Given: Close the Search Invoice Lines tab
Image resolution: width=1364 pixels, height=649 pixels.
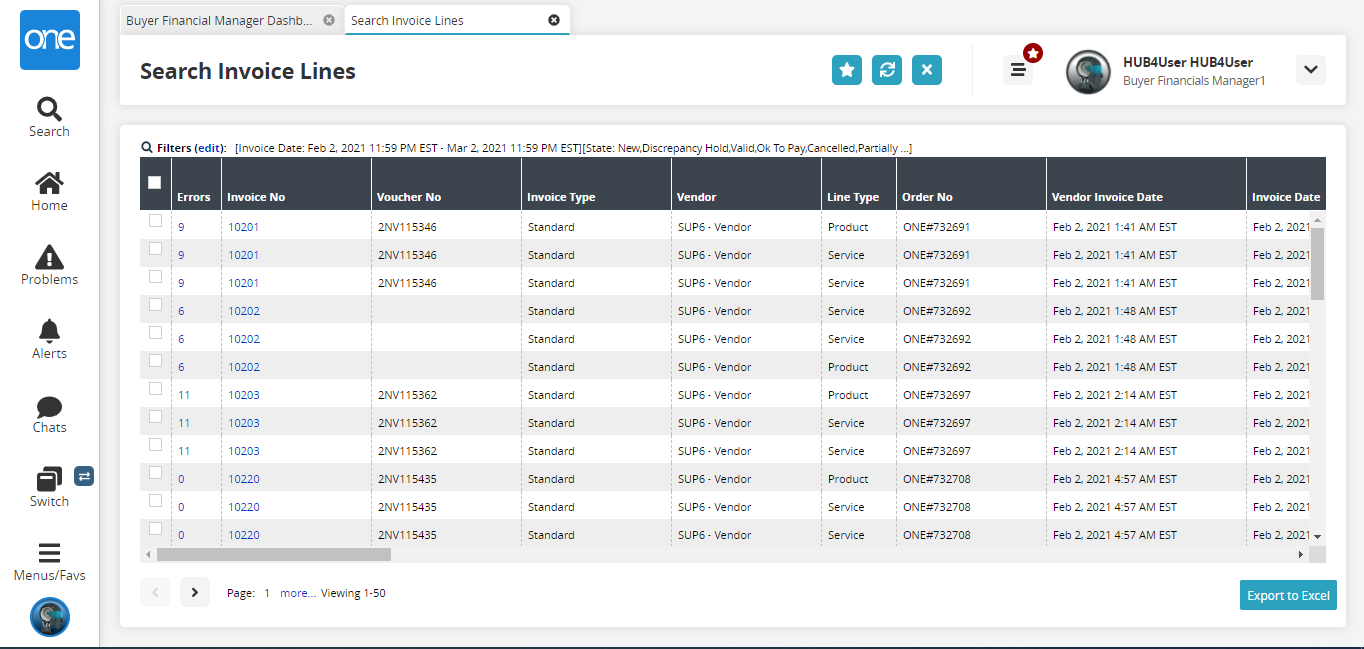Looking at the screenshot, I should [554, 20].
